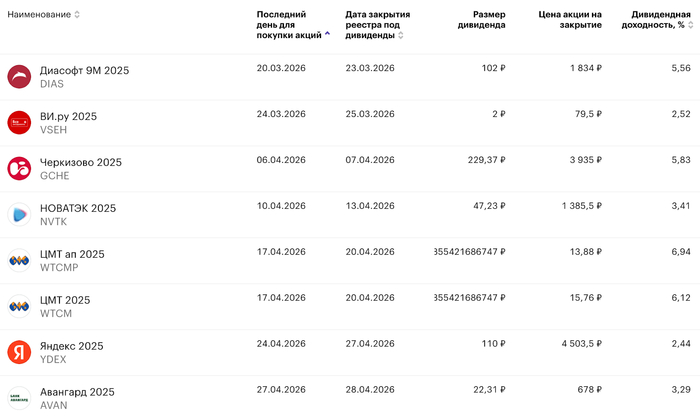Open the Диасофт 9М 2025 dividend entry
700x420 pixels.
coord(84,71)
